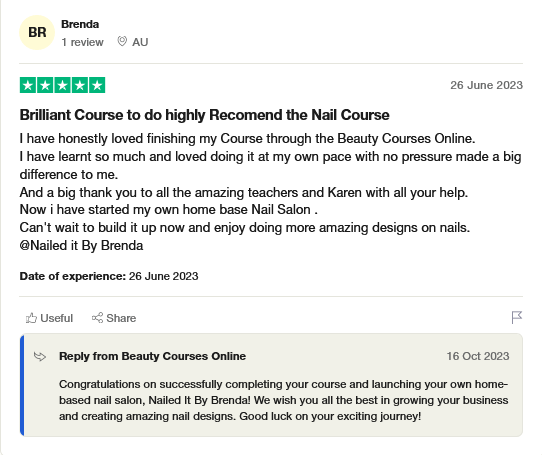Click the Date of experience line
This screenshot has height=455, width=542.
coord(109,276)
